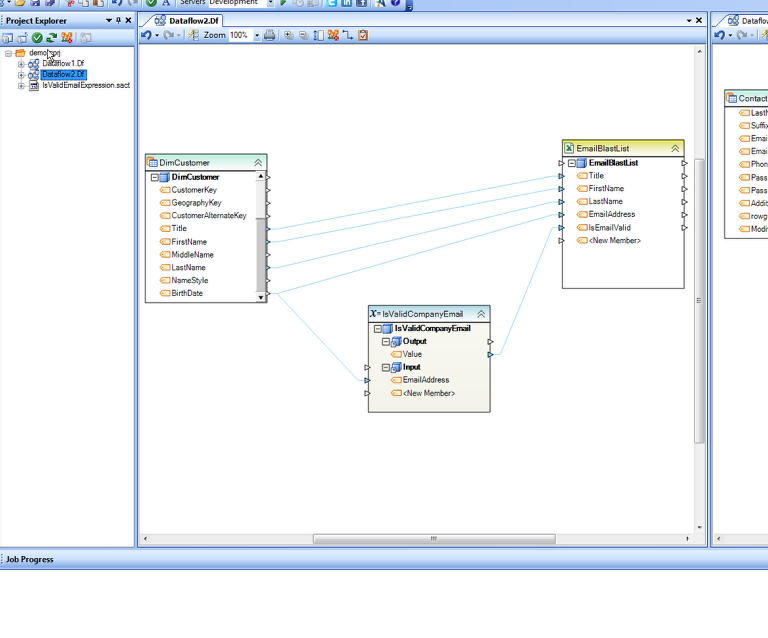
Task: Click the down arrow on the DimCustomer scrollbar
Action: coord(262,297)
